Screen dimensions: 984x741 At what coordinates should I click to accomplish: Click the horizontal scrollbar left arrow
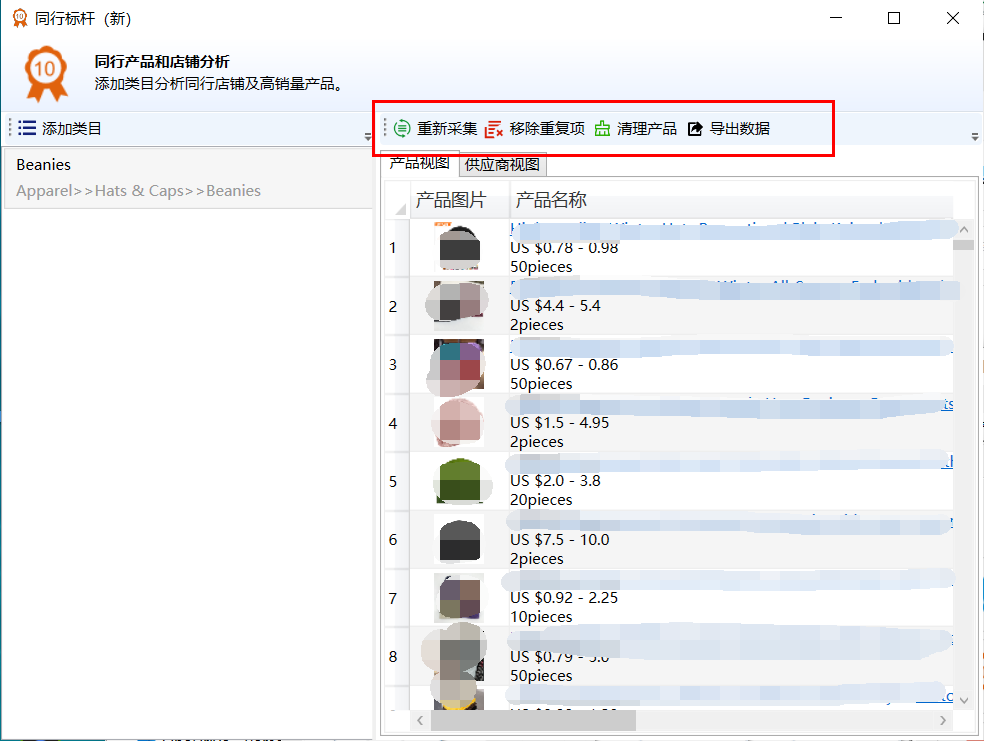(420, 720)
